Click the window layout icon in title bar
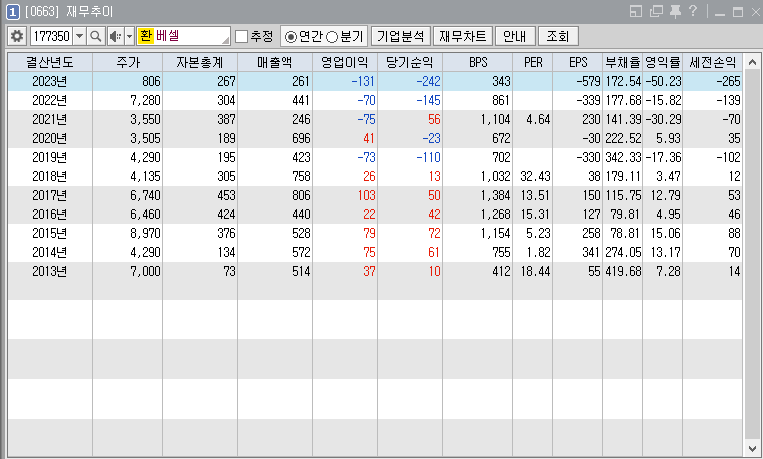Viewport: 763px width, 459px height. [636, 11]
